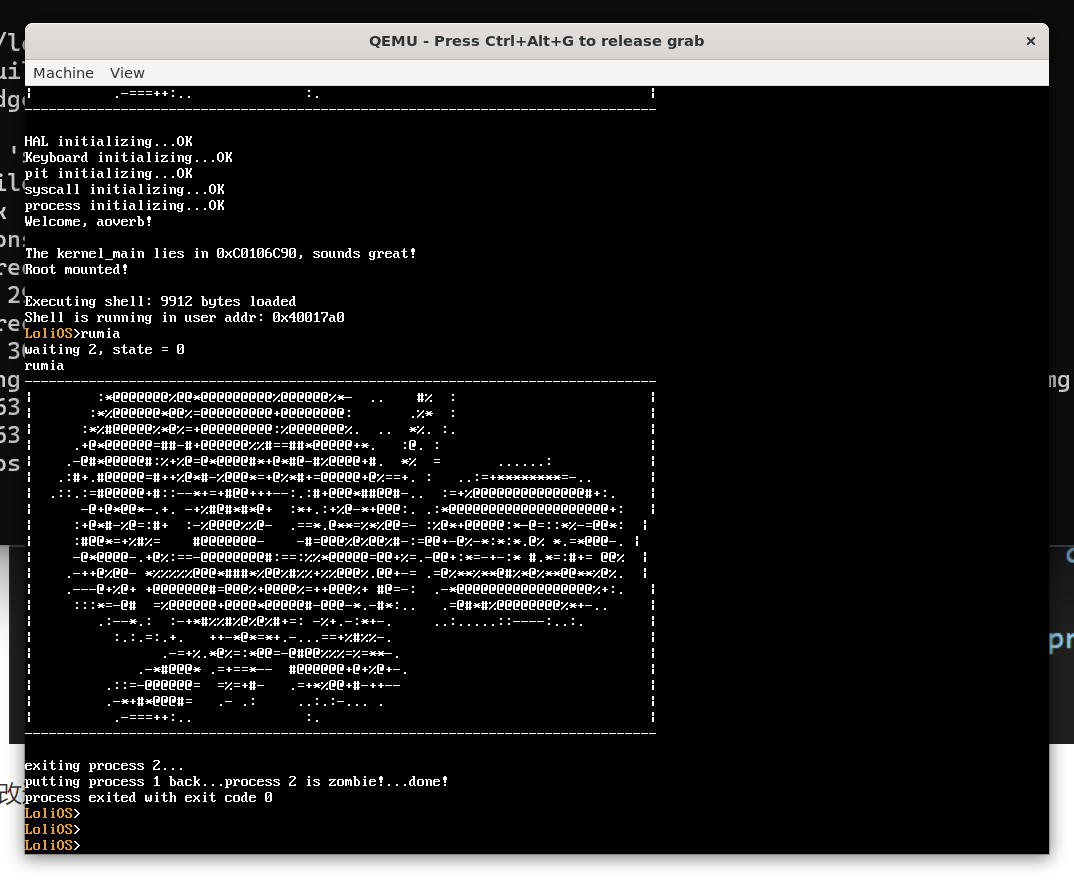Close the QEMU window
This screenshot has width=1074, height=882.
click(x=1030, y=41)
